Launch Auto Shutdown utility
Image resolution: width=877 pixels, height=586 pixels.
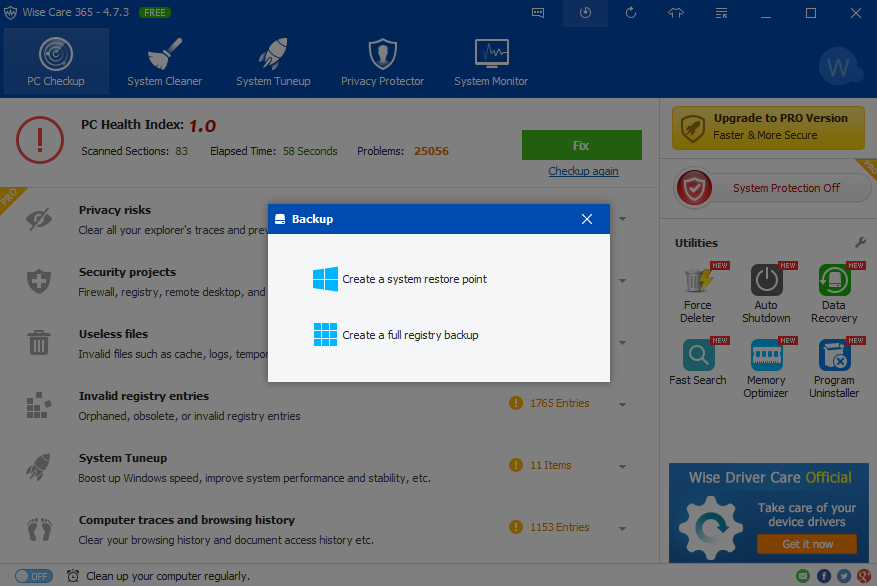(x=766, y=294)
